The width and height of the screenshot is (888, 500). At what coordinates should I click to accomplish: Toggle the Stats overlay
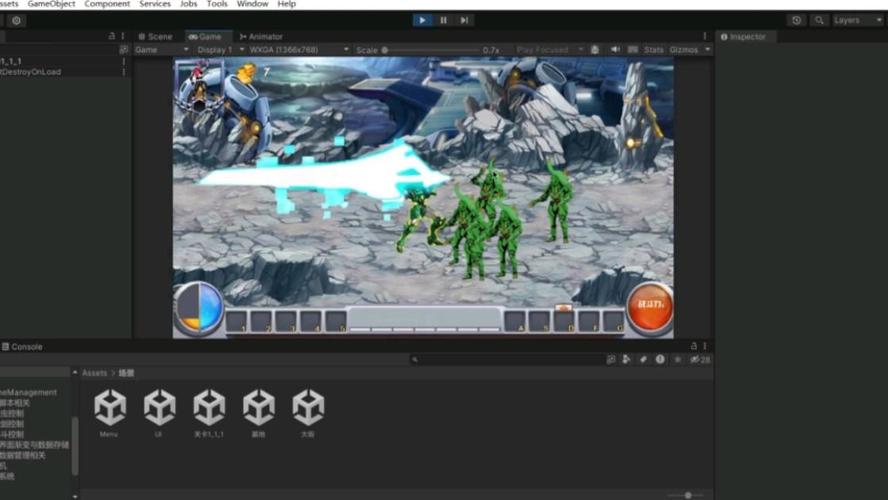pyautogui.click(x=653, y=50)
